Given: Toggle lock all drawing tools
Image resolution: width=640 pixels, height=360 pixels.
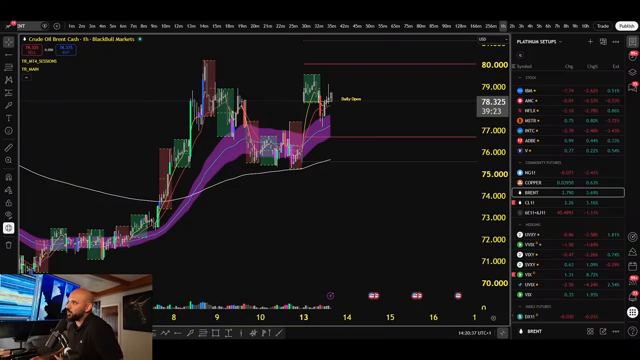Looking at the screenshot, I should 9,203.
